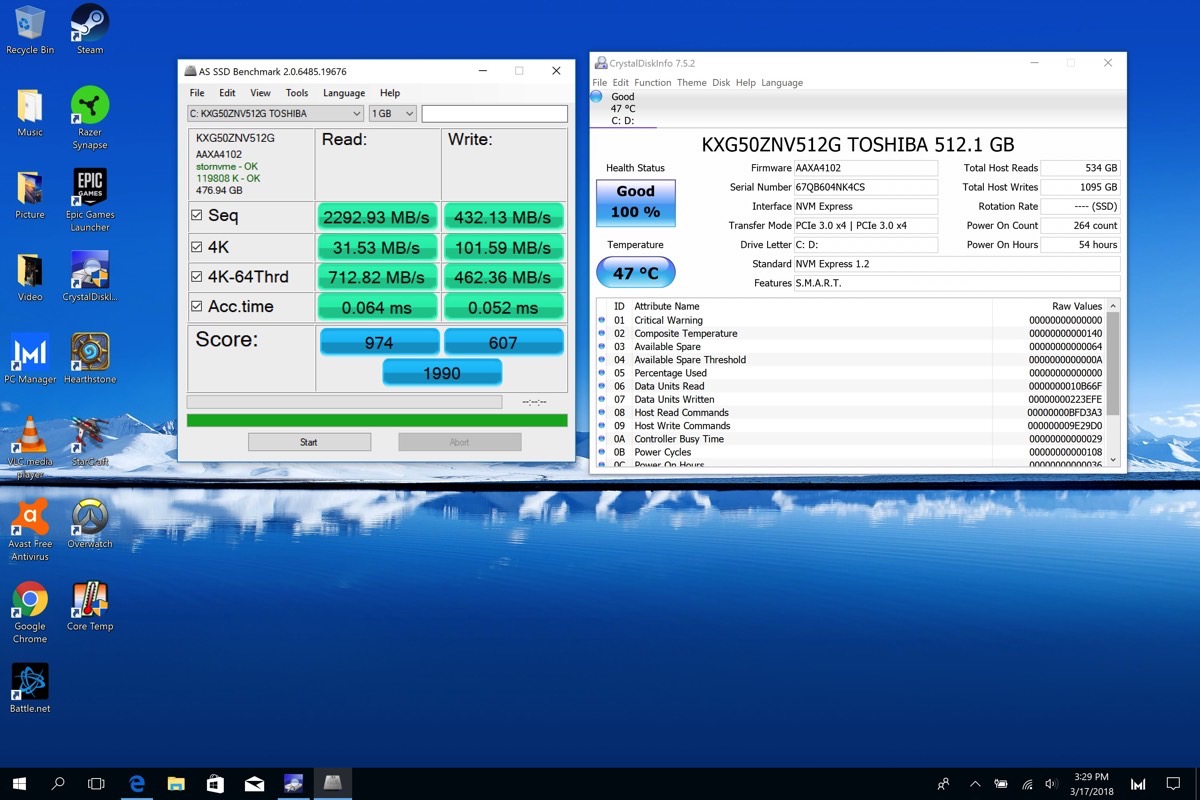Select the Composite Temperature attribute row

852,333
